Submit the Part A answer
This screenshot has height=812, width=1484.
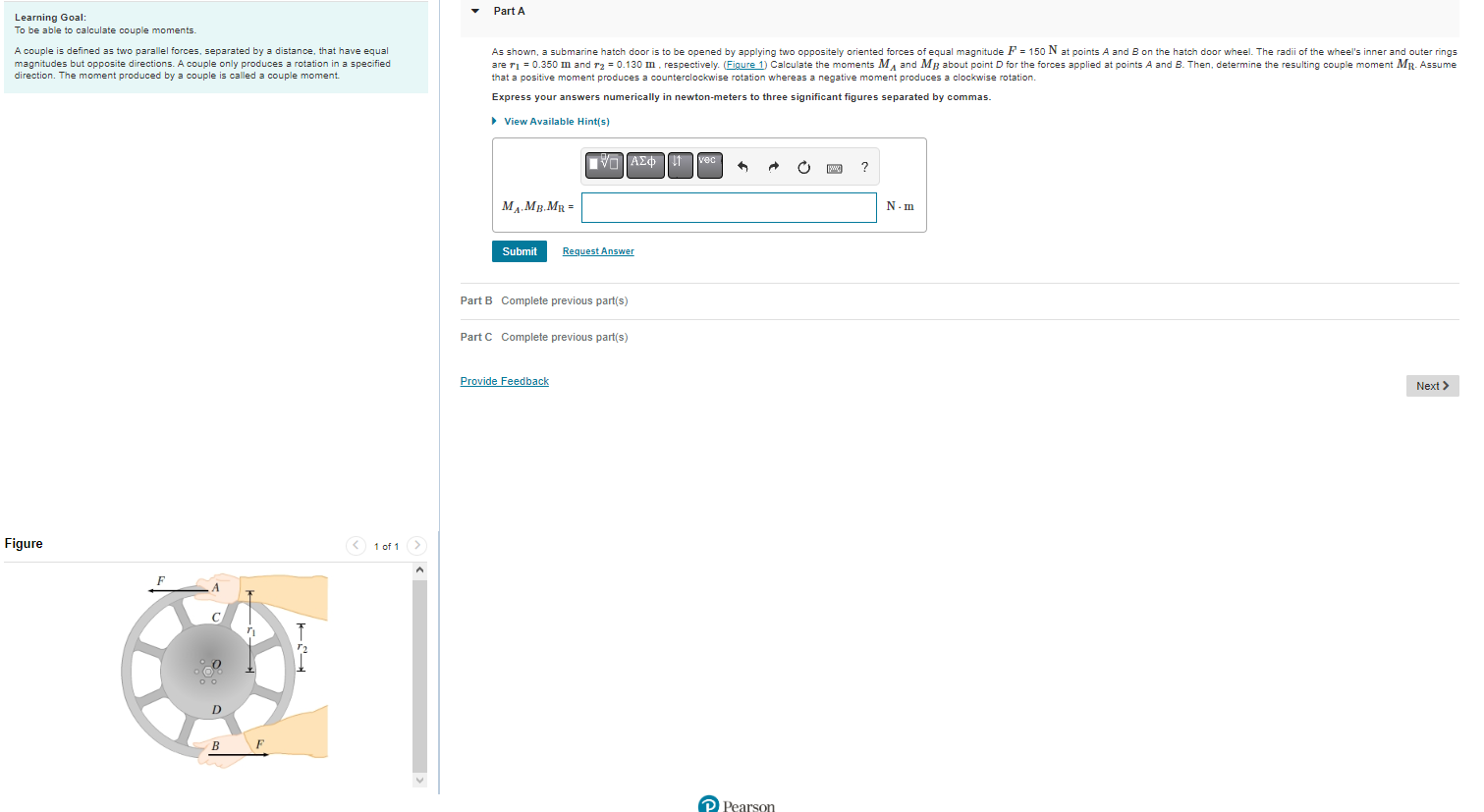tap(520, 251)
